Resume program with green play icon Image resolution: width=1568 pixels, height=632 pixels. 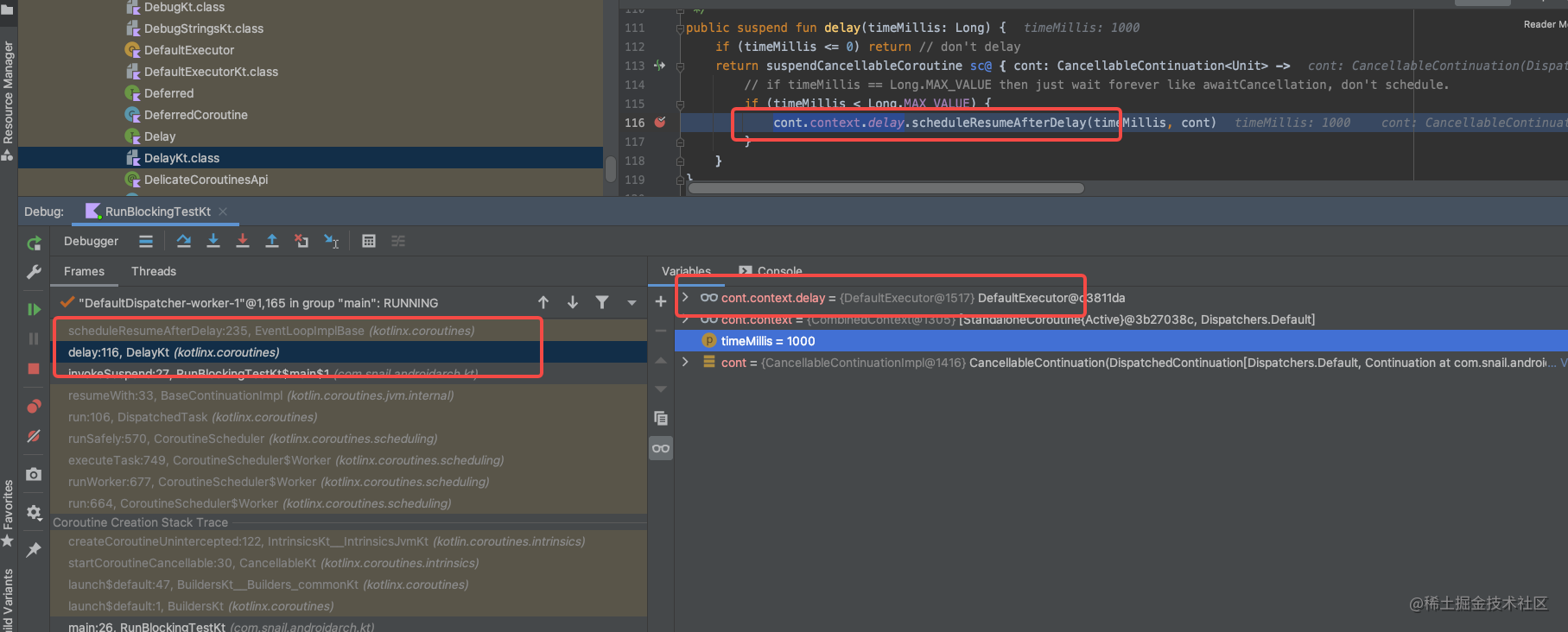(x=34, y=309)
